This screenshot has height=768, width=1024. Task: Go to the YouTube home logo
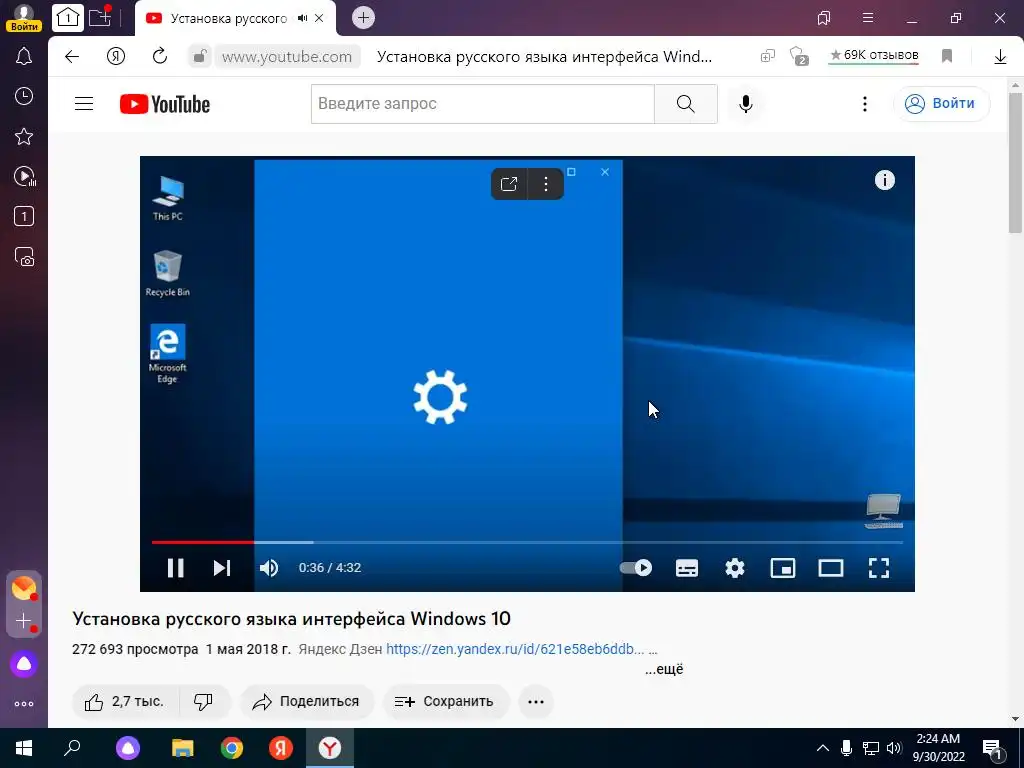(165, 104)
